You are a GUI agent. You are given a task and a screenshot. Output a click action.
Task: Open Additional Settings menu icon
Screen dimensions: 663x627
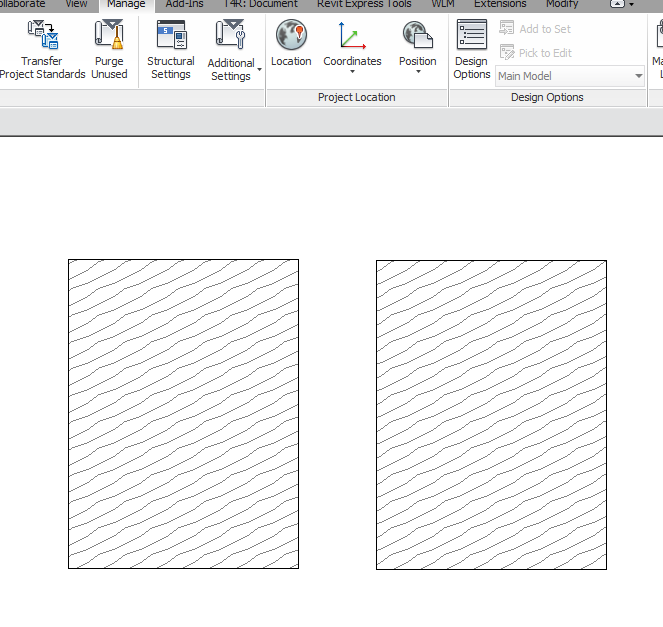pos(230,34)
